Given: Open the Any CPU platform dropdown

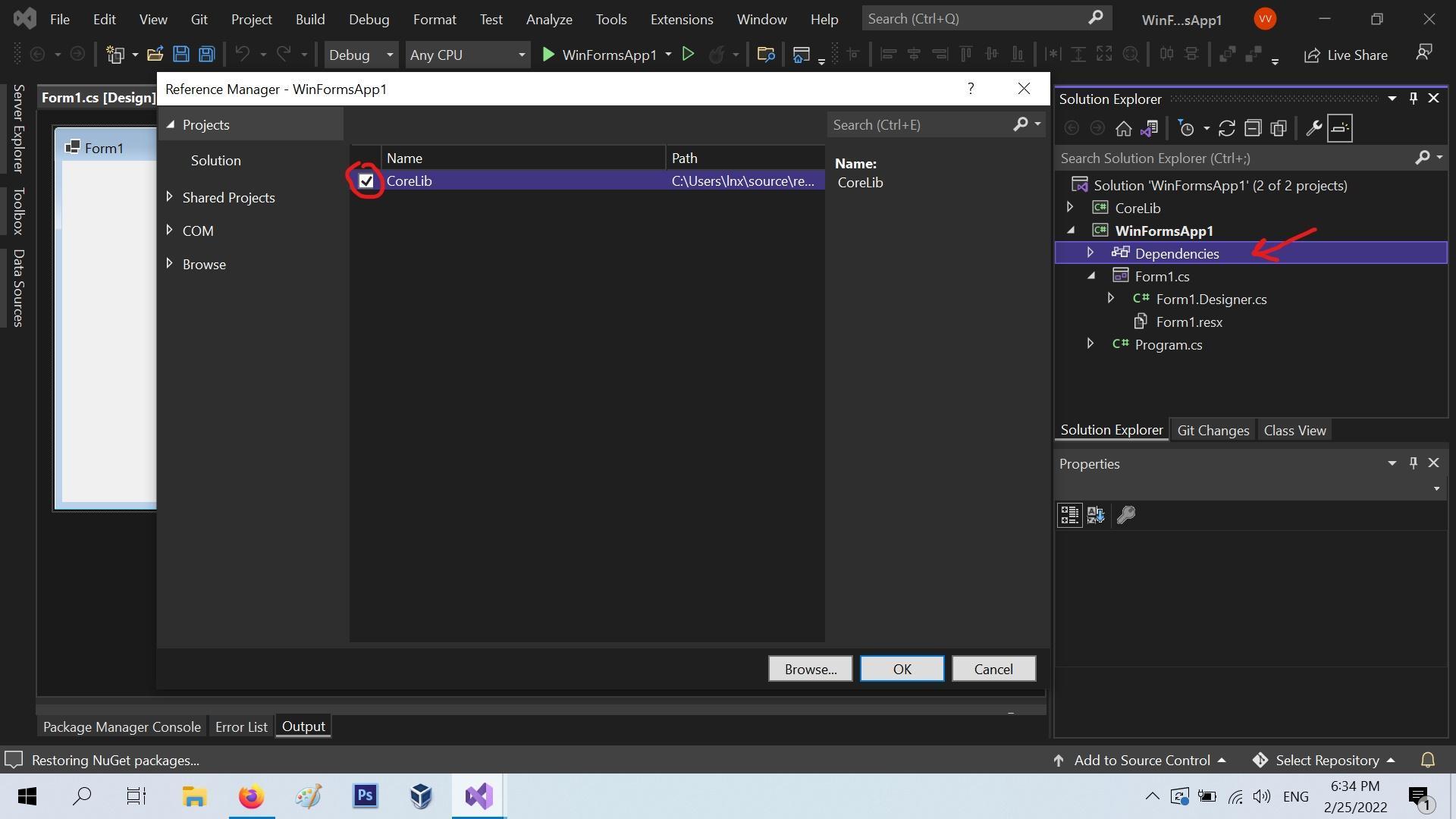Looking at the screenshot, I should [x=467, y=55].
